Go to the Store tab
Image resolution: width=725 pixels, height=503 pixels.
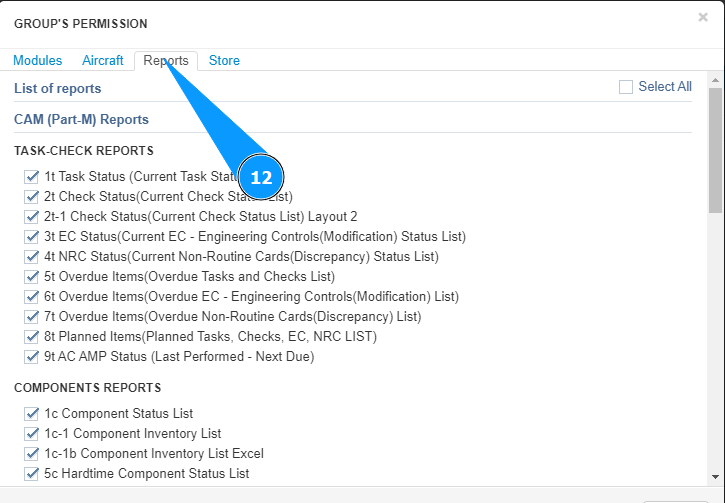pyautogui.click(x=224, y=61)
